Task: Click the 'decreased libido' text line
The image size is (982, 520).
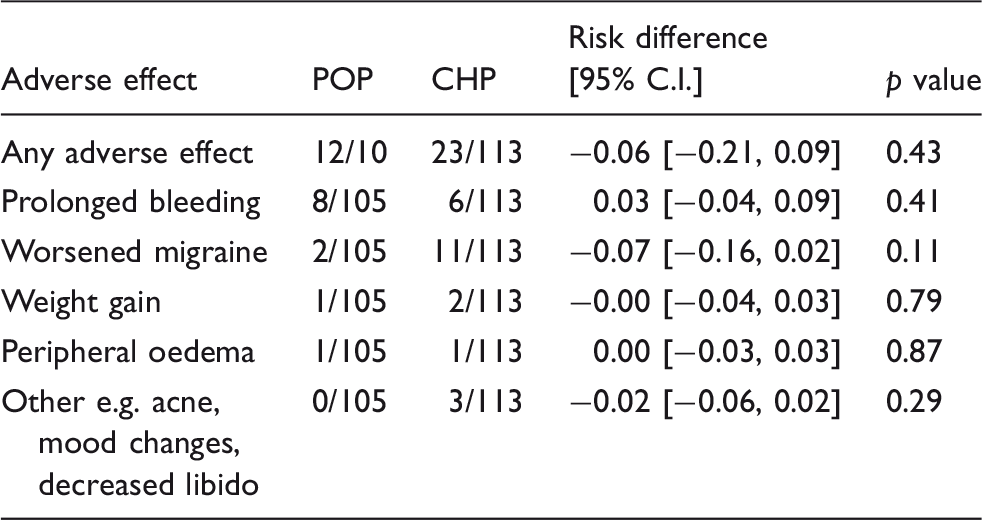Action: [x=148, y=486]
